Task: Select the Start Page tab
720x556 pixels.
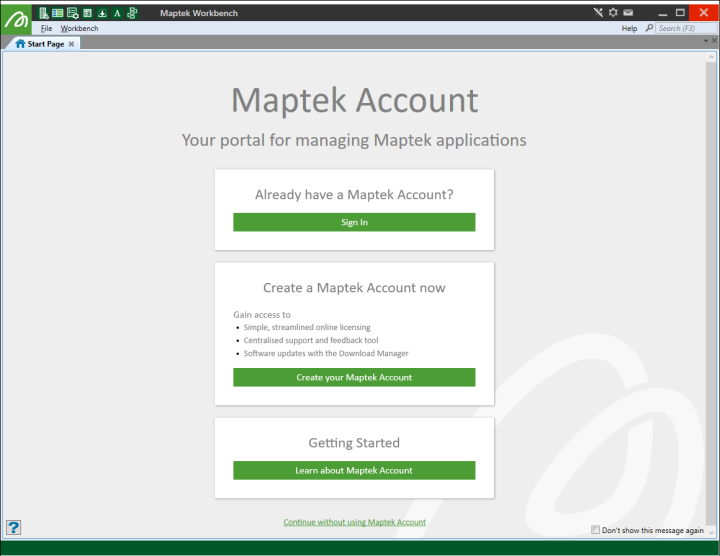Action: tap(45, 44)
